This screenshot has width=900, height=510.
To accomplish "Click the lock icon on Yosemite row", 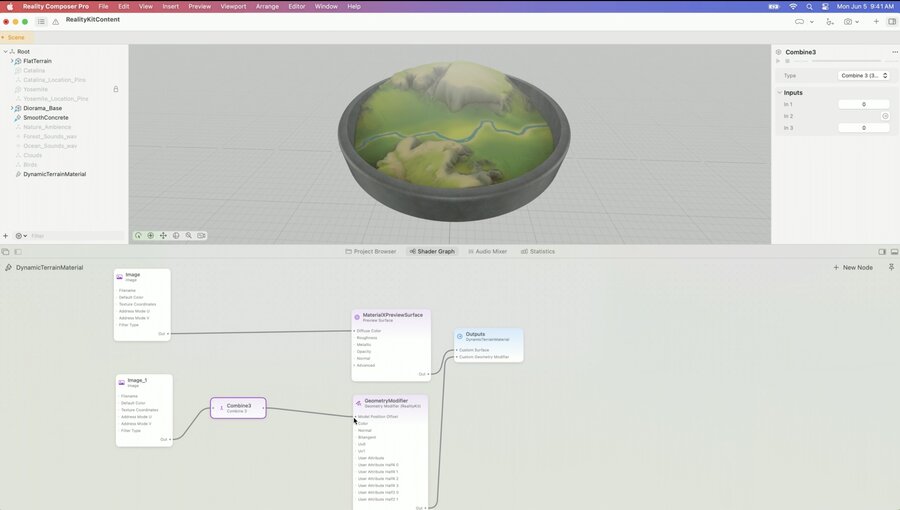I will click(x=116, y=89).
